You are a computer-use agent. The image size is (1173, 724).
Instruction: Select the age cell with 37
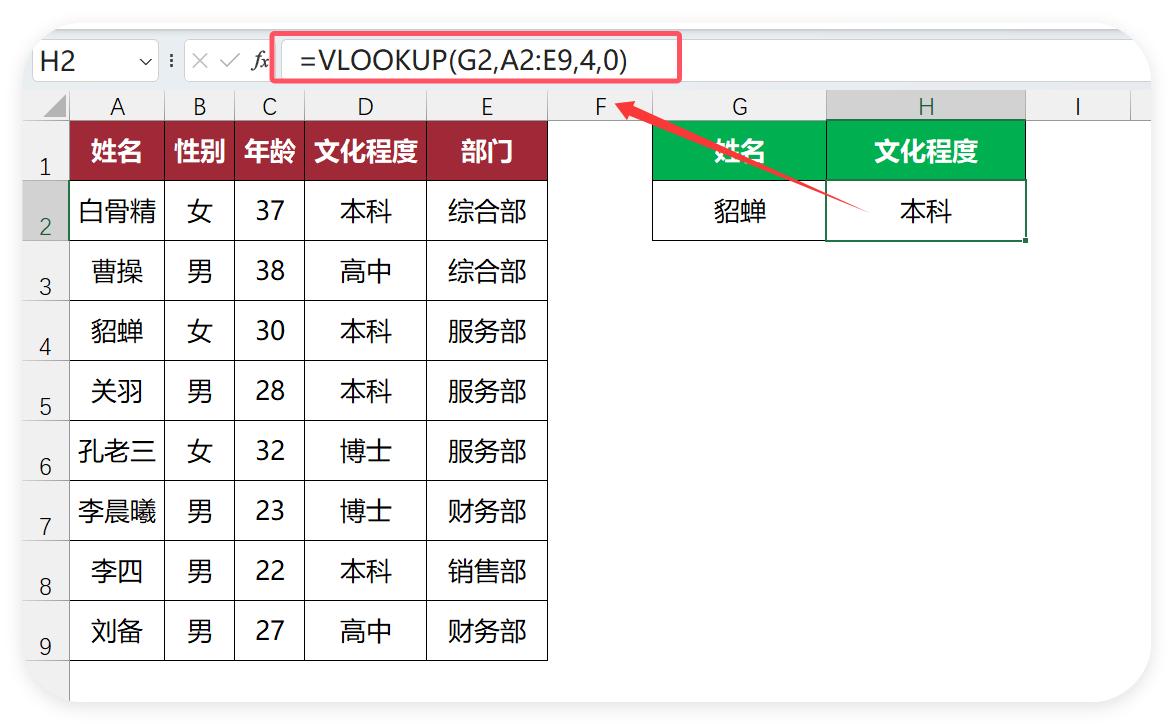point(269,211)
